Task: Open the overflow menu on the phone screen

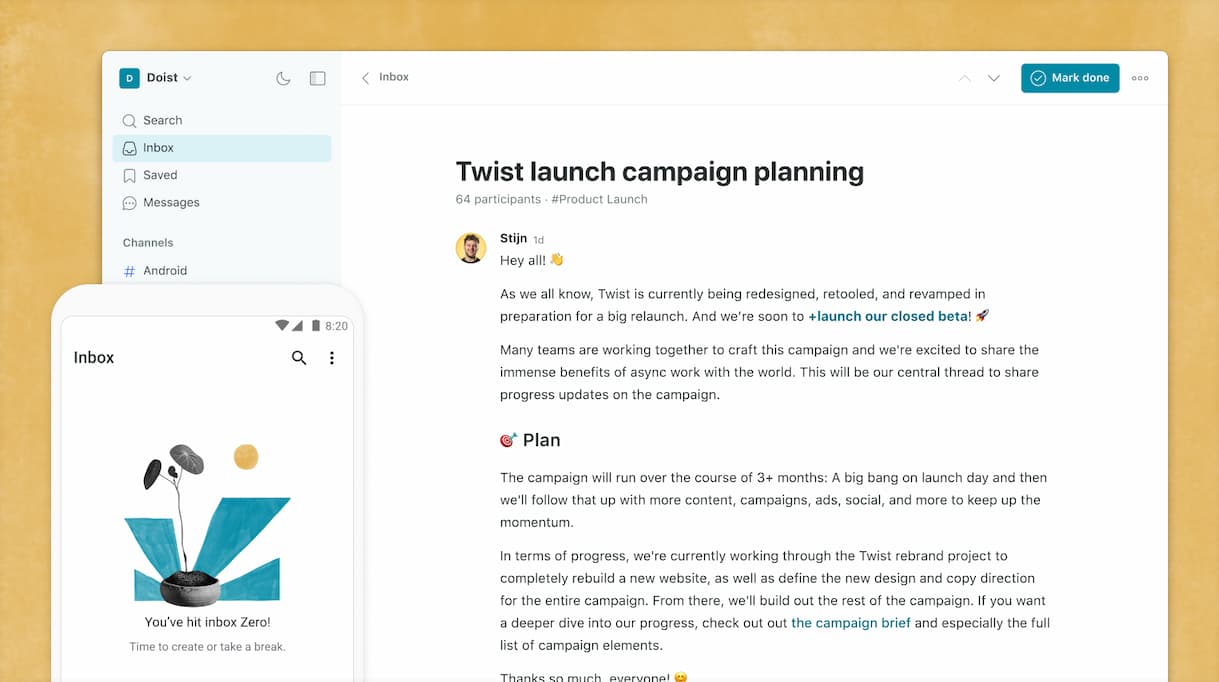Action: click(x=332, y=357)
